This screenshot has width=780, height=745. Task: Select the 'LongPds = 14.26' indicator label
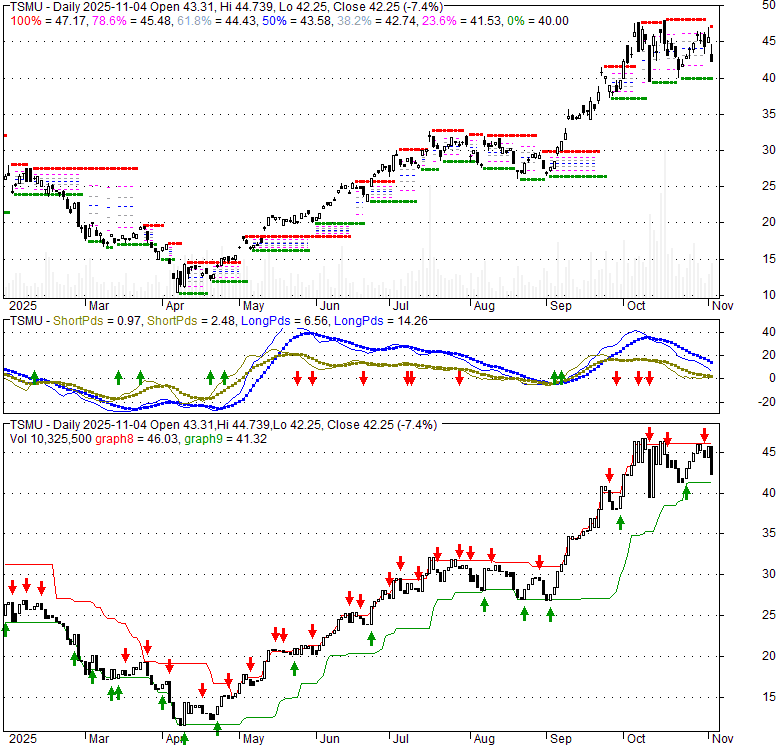click(381, 321)
